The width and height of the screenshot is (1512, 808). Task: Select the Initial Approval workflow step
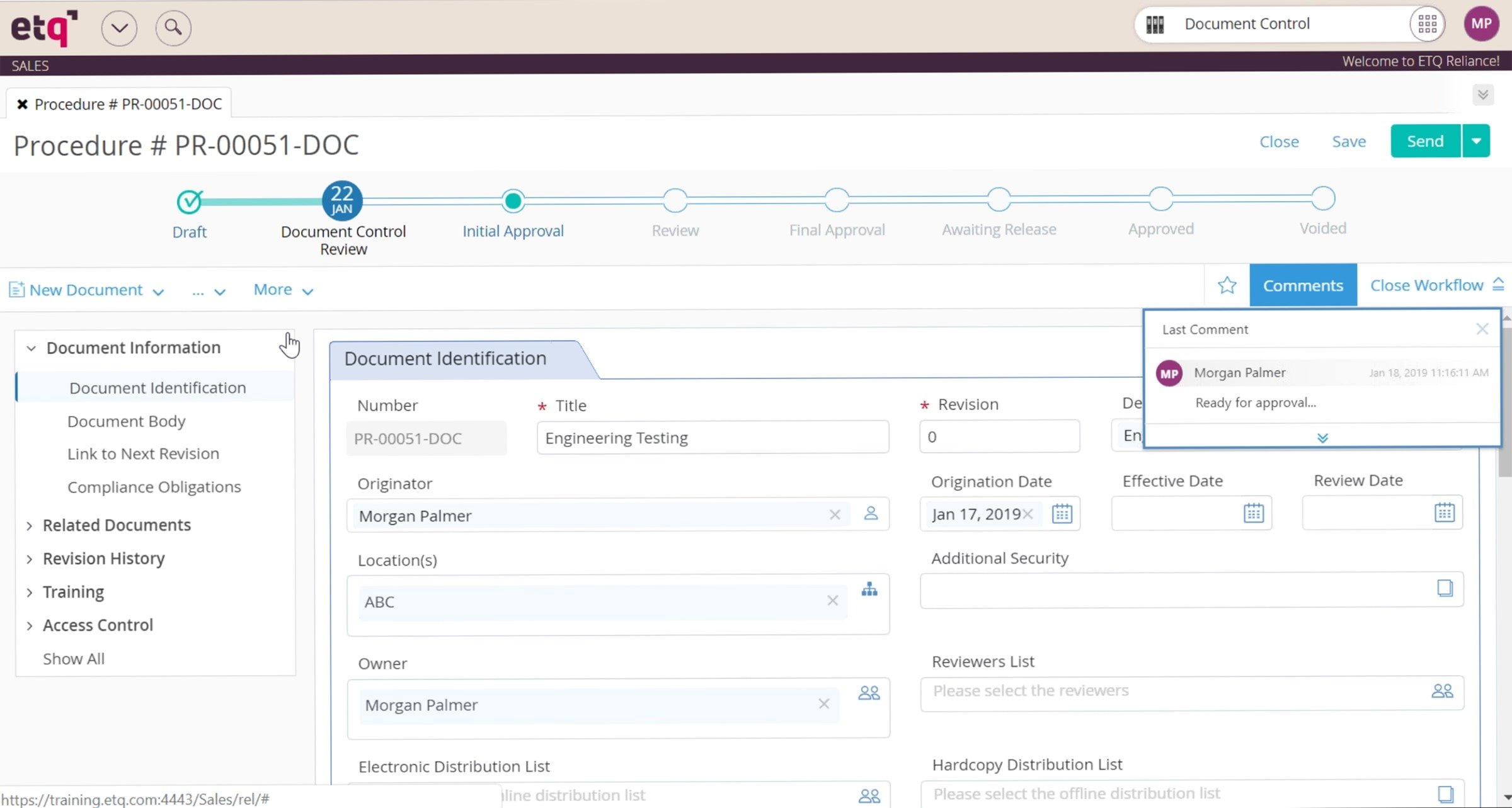click(513, 200)
